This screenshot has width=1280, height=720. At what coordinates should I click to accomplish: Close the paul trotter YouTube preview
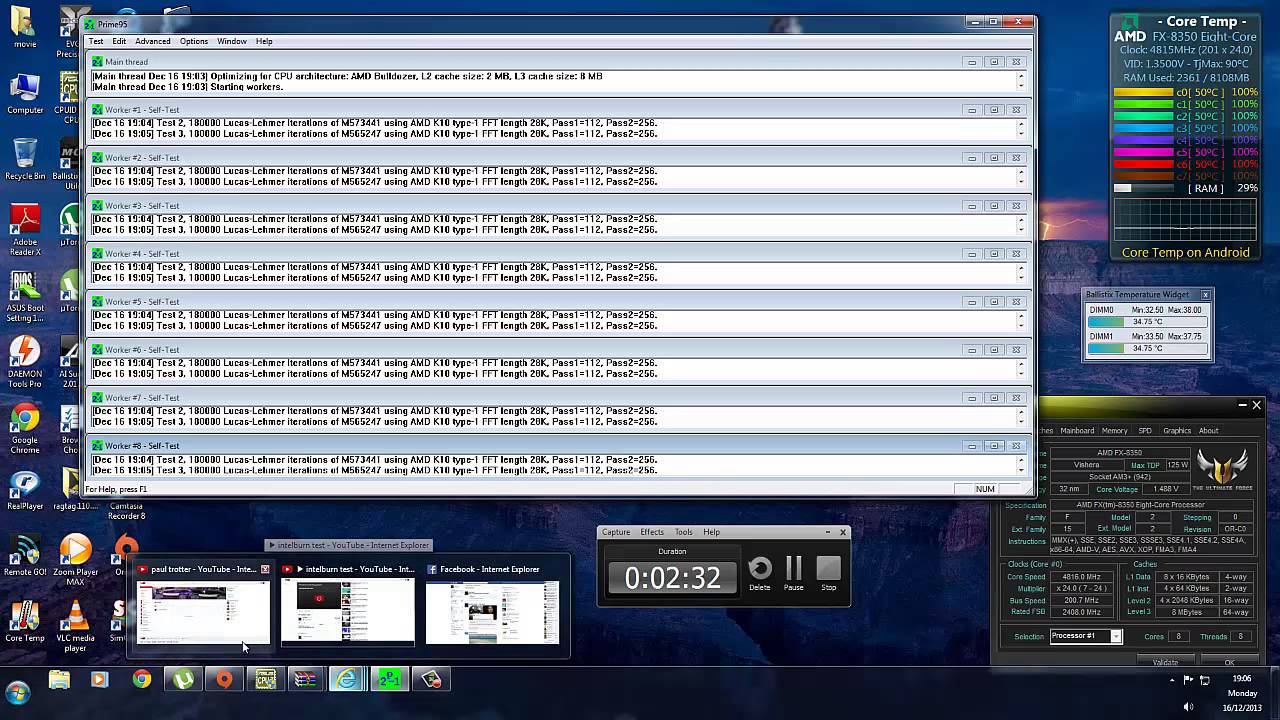[x=265, y=569]
